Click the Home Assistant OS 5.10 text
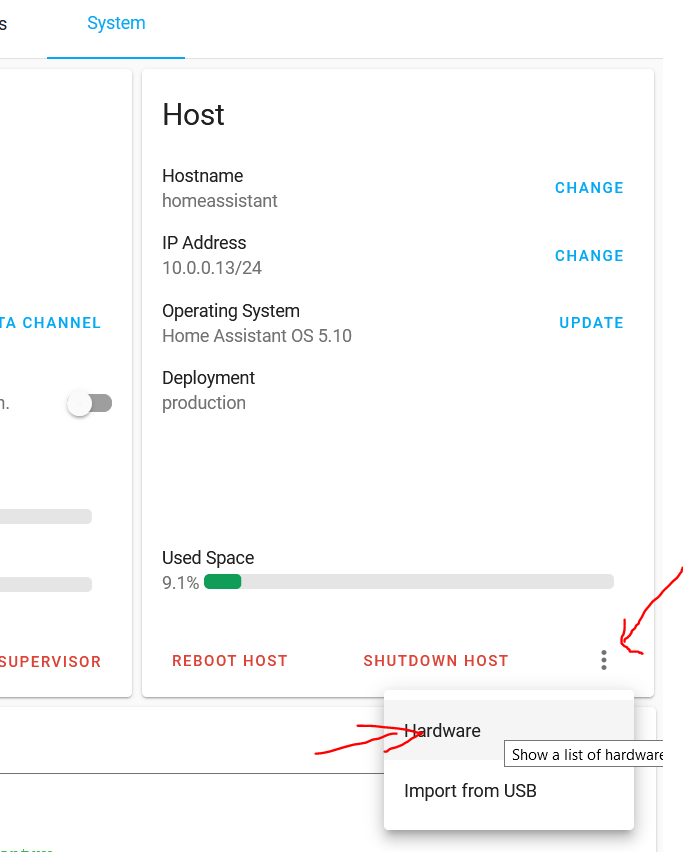This screenshot has height=852, width=683. coord(257,336)
